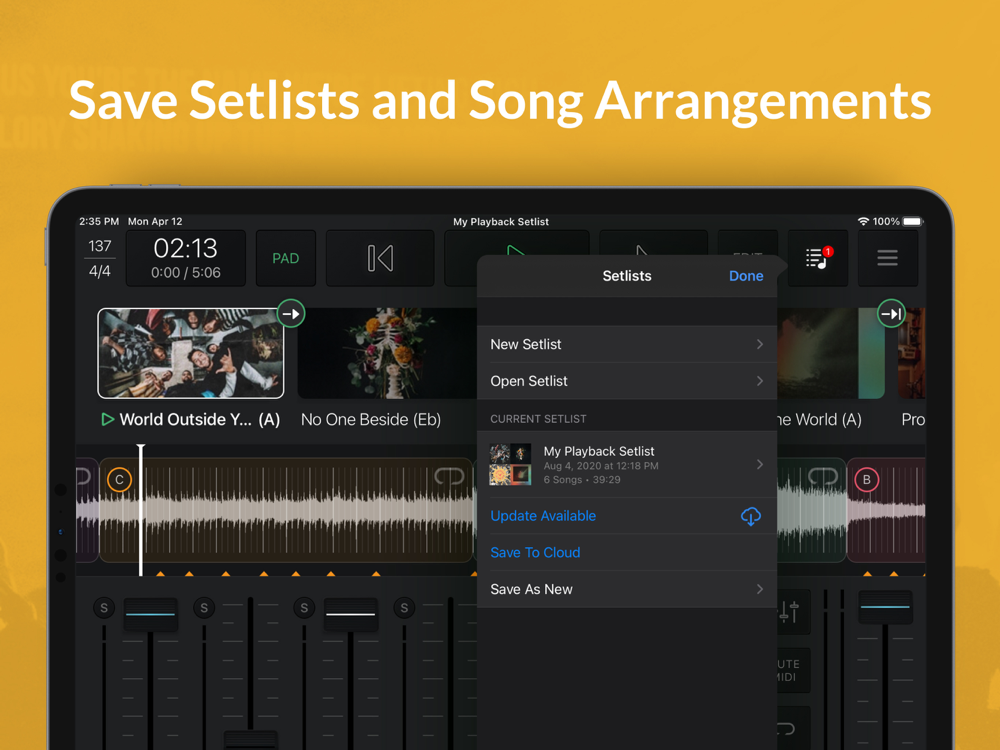Expand the Save As New chevron
The width and height of the screenshot is (1000, 750).
point(760,589)
